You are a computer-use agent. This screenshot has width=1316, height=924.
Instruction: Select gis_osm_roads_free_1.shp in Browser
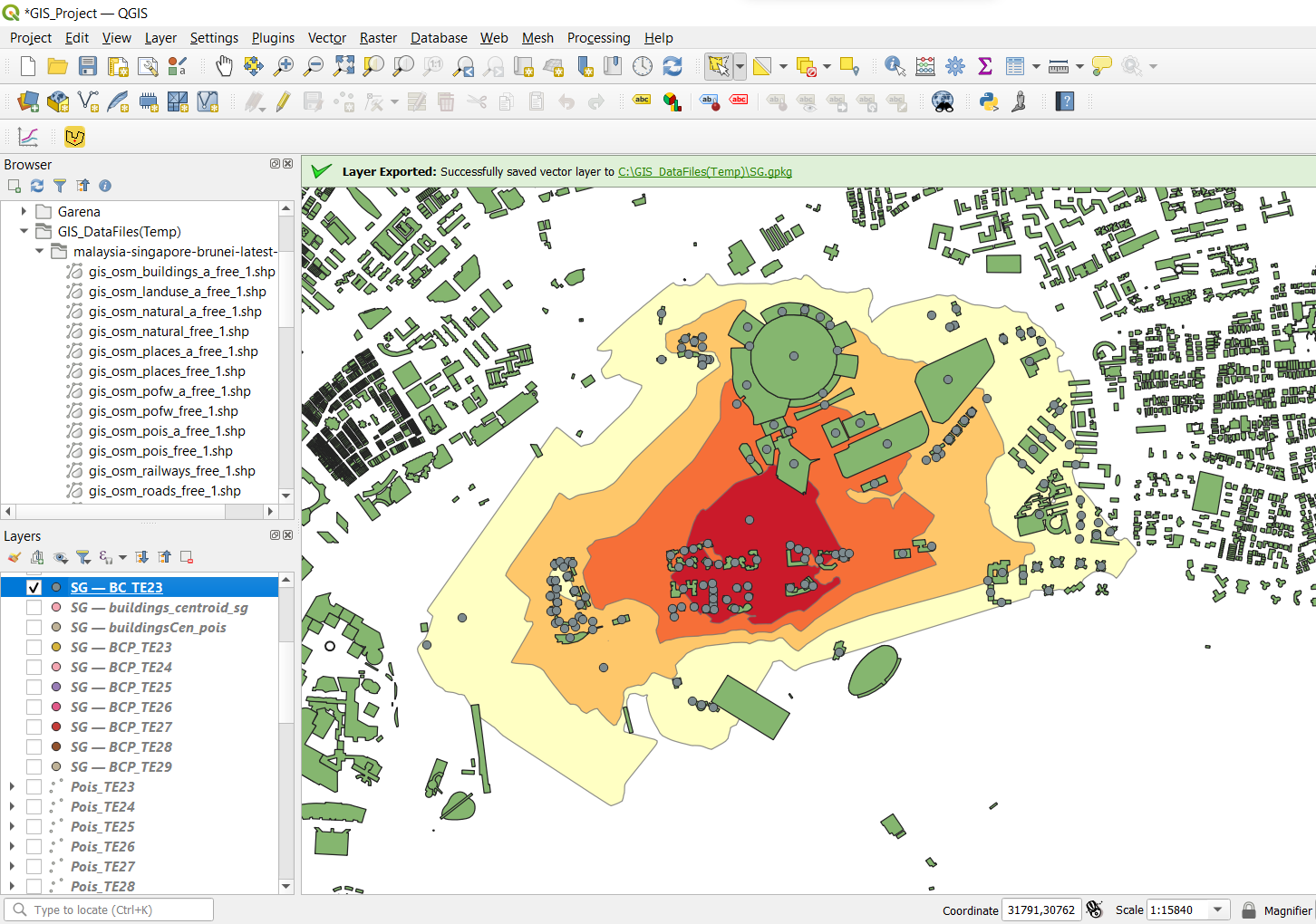[x=164, y=491]
